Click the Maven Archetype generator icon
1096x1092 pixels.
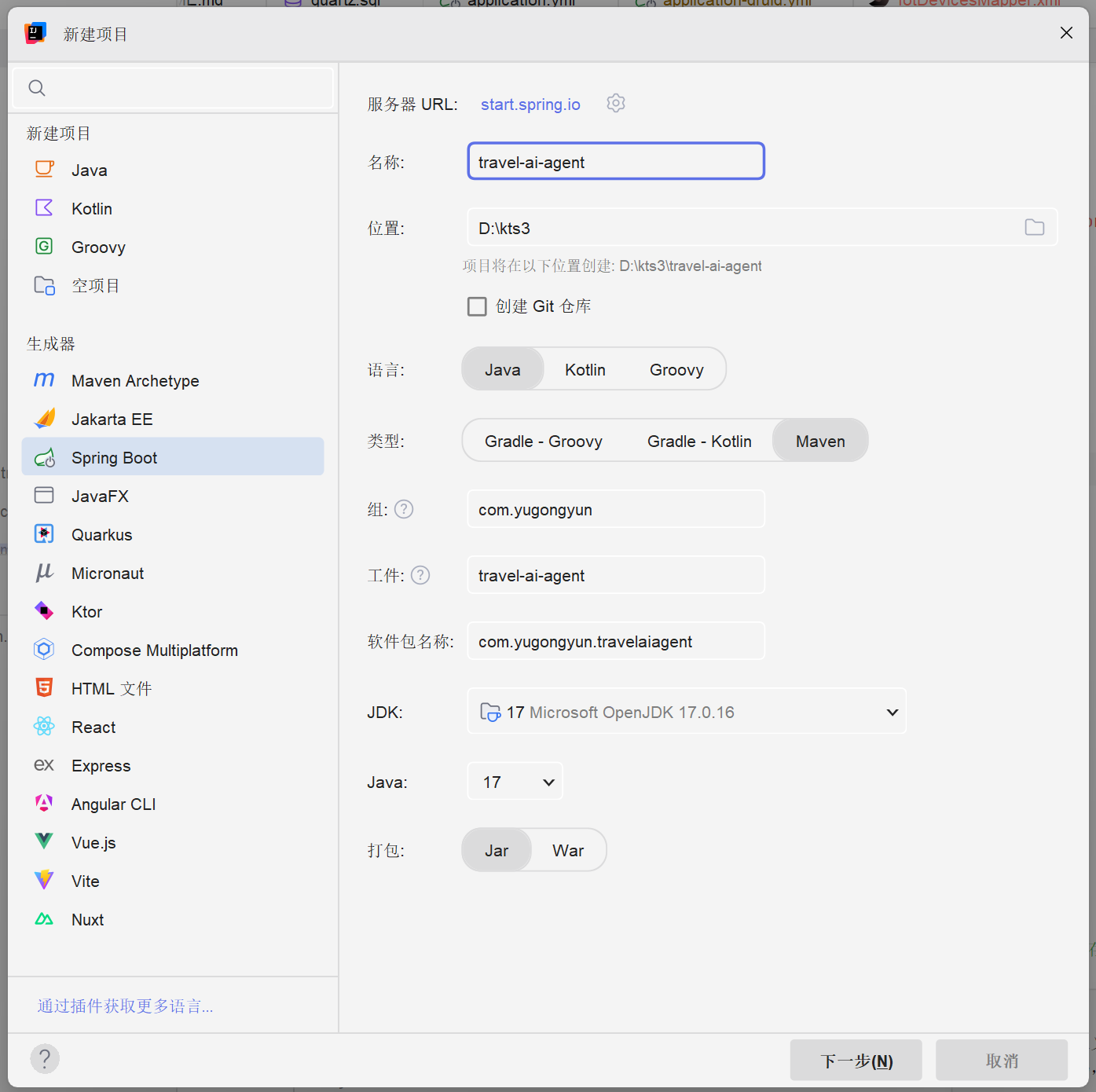tap(45, 380)
